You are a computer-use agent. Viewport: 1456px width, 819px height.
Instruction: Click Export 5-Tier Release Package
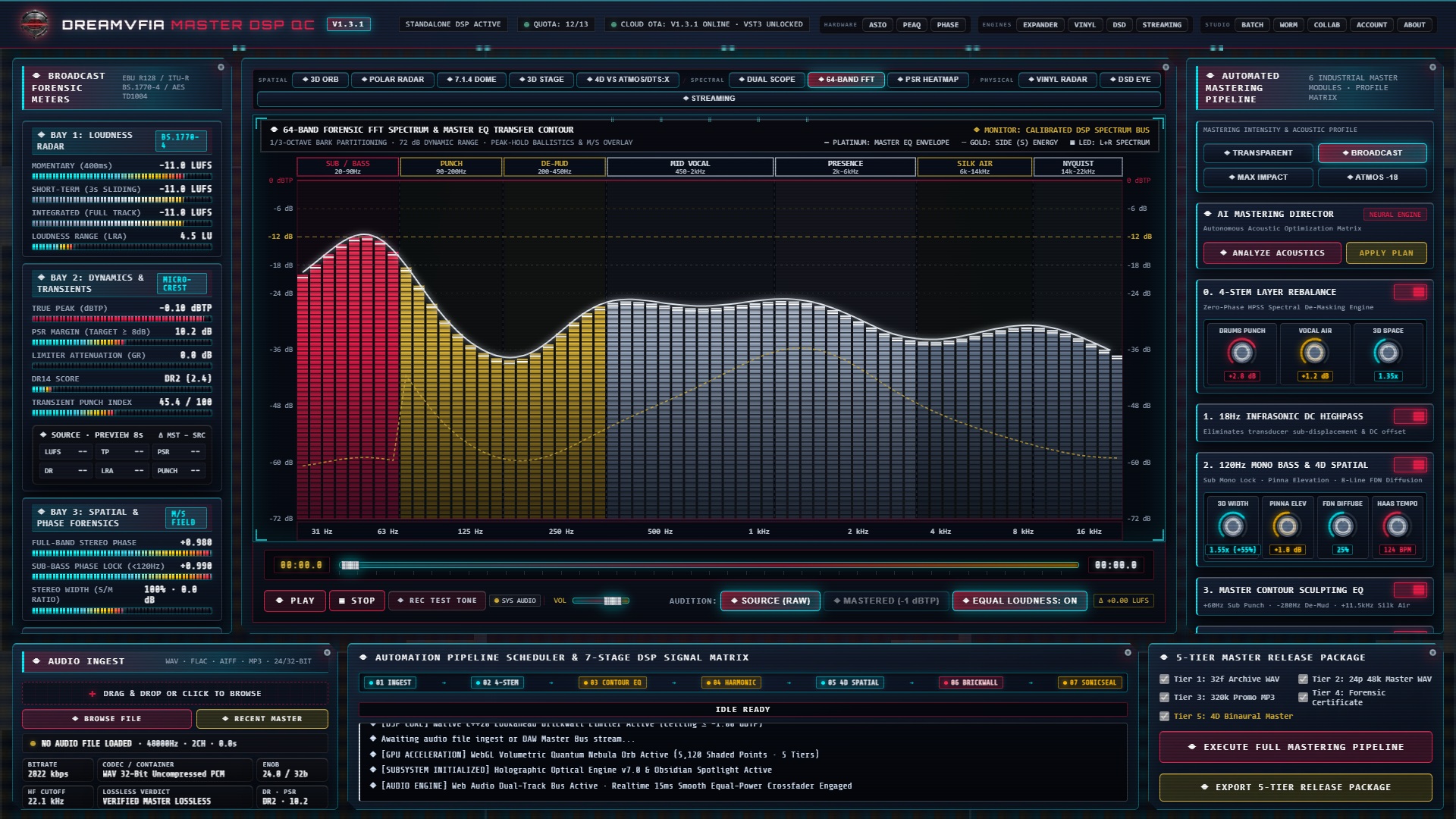point(1295,788)
